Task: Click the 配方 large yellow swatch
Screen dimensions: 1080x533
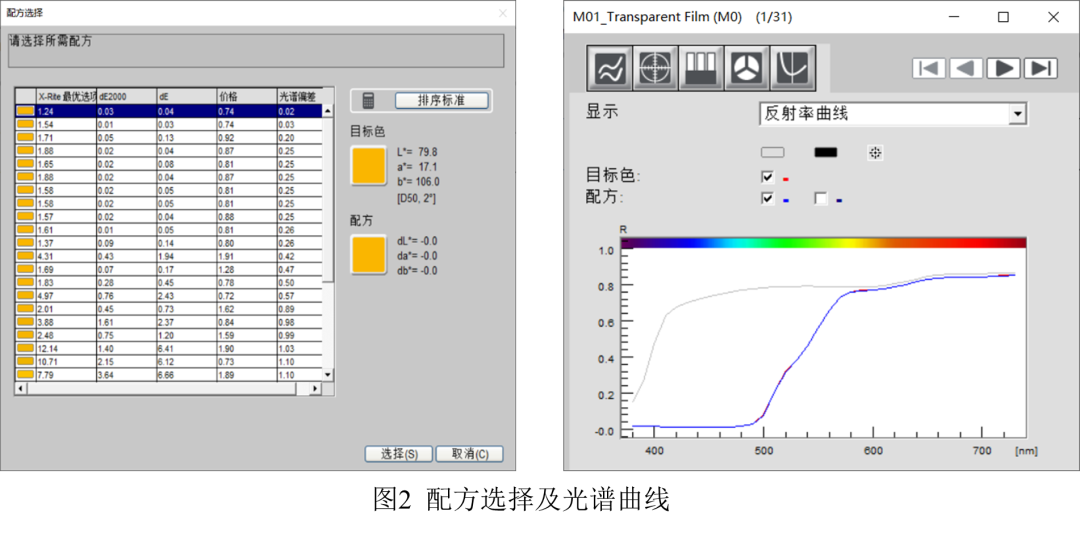Action: pos(368,255)
